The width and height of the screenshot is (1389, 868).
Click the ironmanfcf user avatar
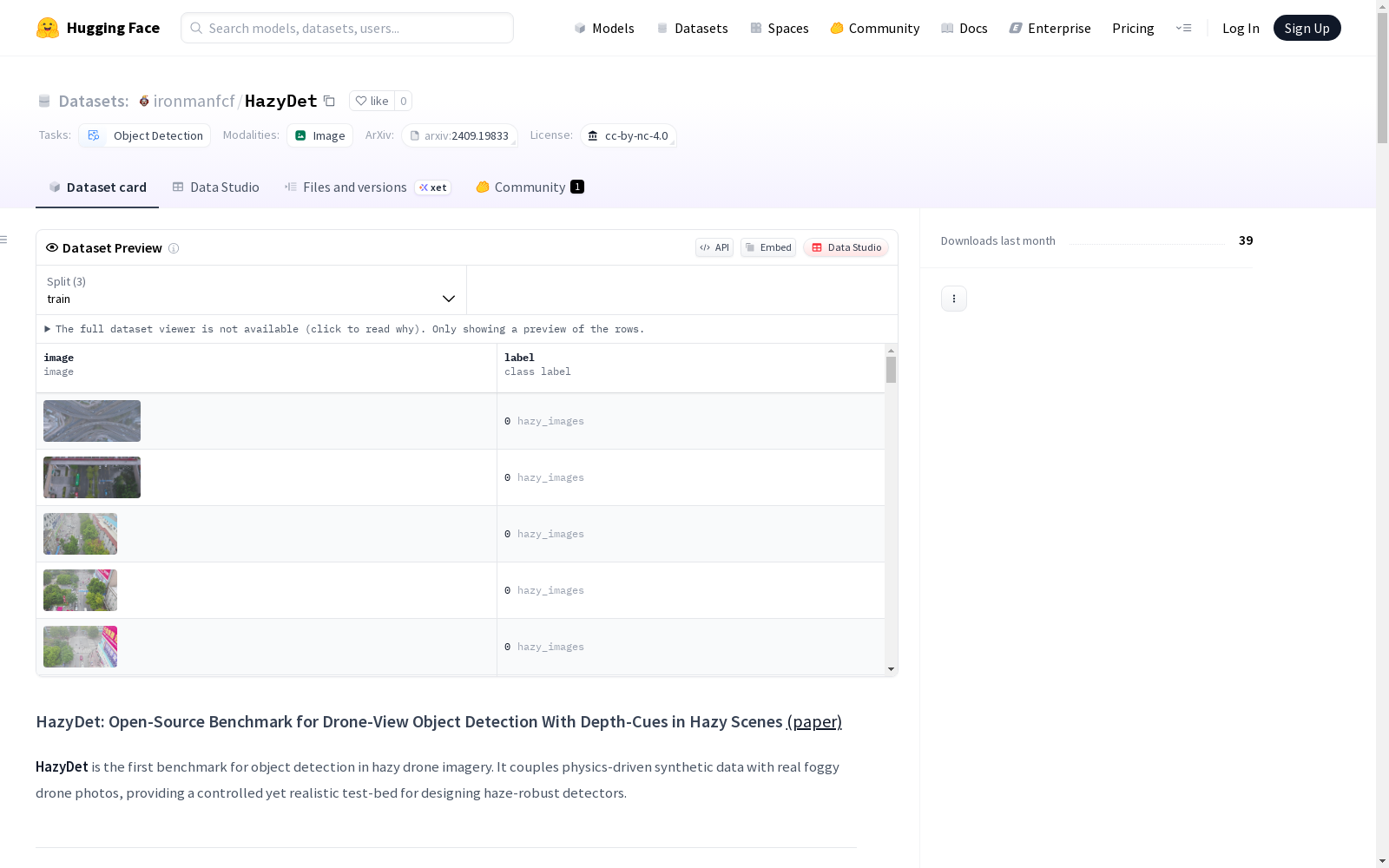coord(144,101)
